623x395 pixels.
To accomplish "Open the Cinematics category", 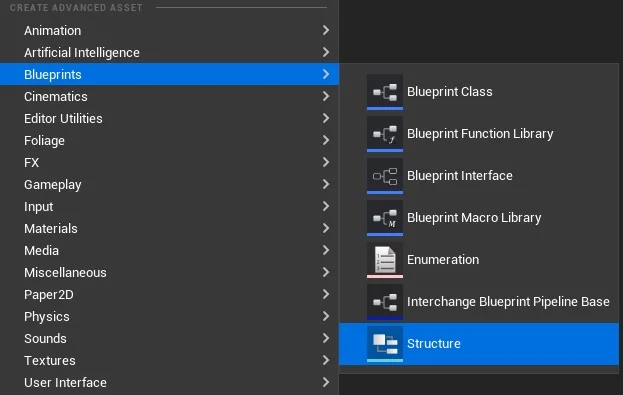I will pyautogui.click(x=169, y=96).
